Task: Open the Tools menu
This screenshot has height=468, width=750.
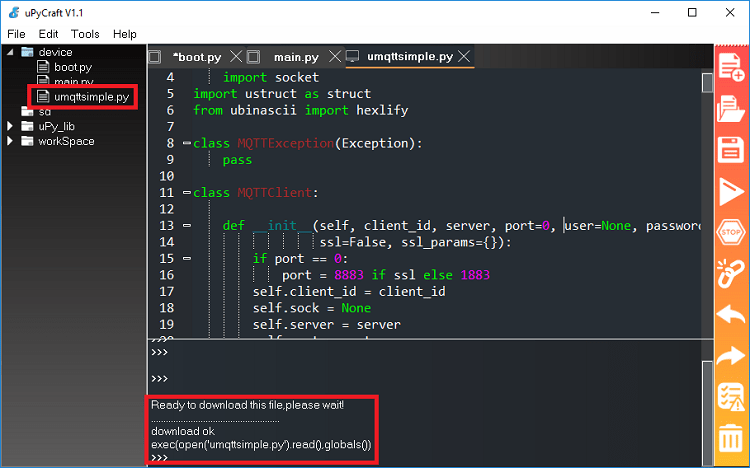Action: coord(85,34)
